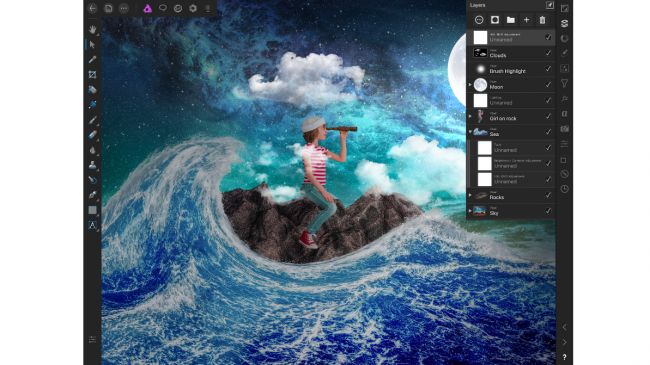Open the History clock studio icon
The width and height of the screenshot is (650, 365).
[564, 189]
